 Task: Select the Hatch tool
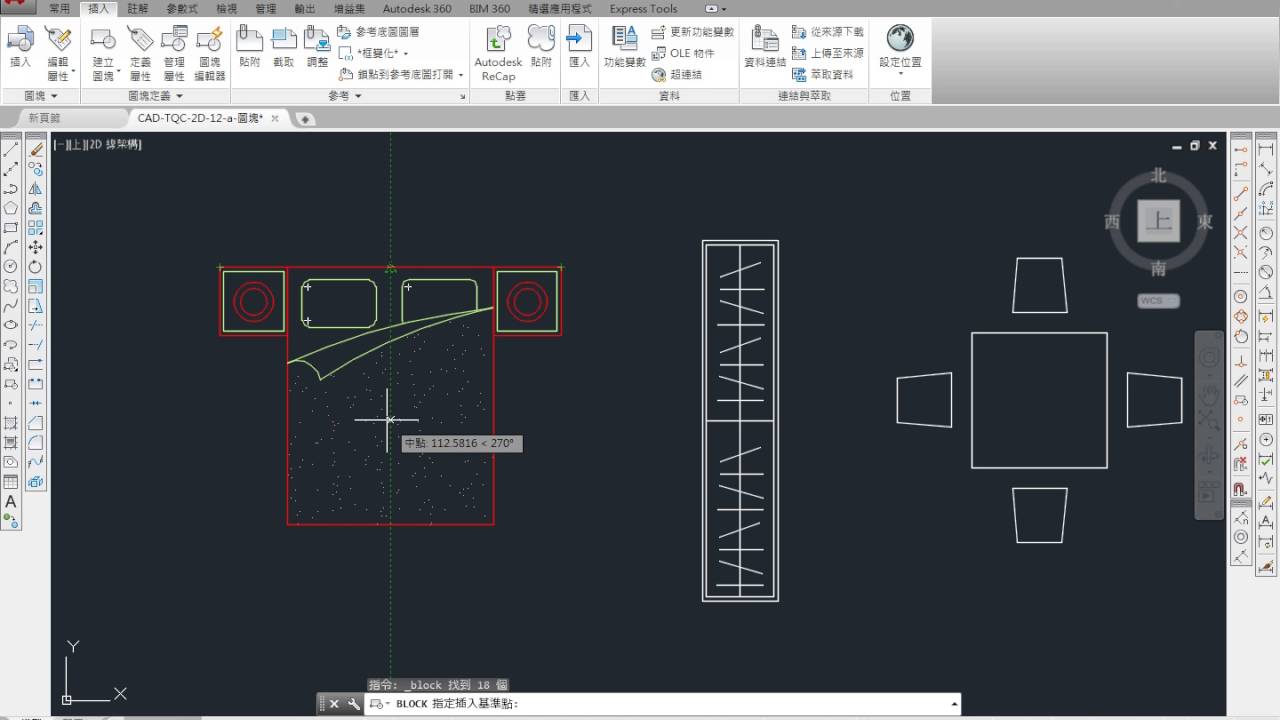pyautogui.click(x=11, y=423)
